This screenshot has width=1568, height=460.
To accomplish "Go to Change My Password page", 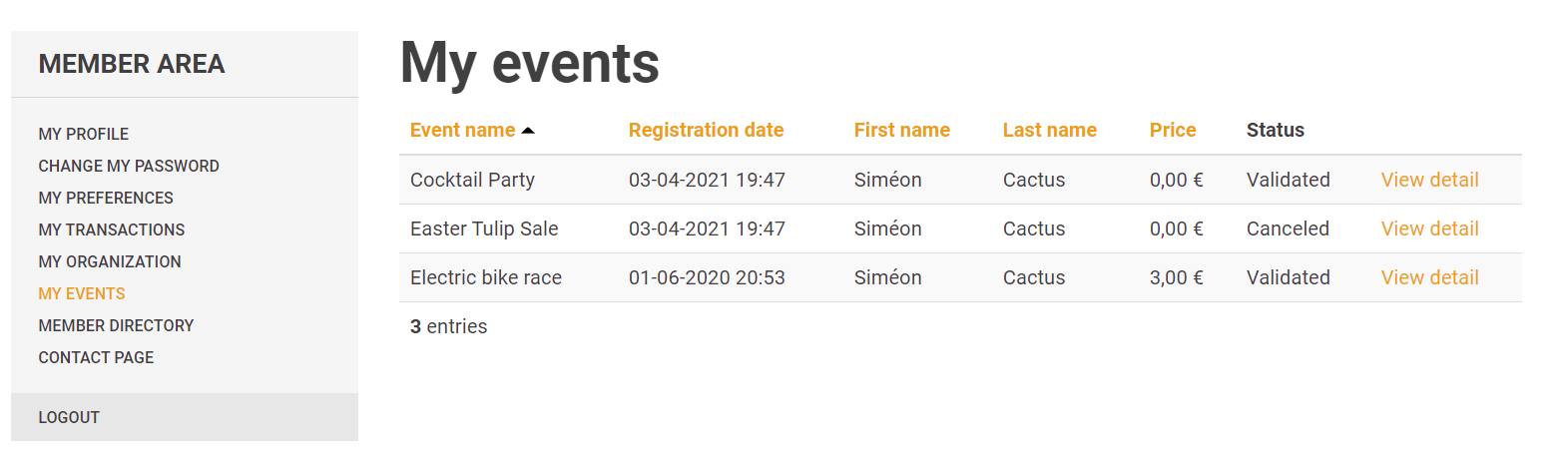I will pyautogui.click(x=129, y=166).
